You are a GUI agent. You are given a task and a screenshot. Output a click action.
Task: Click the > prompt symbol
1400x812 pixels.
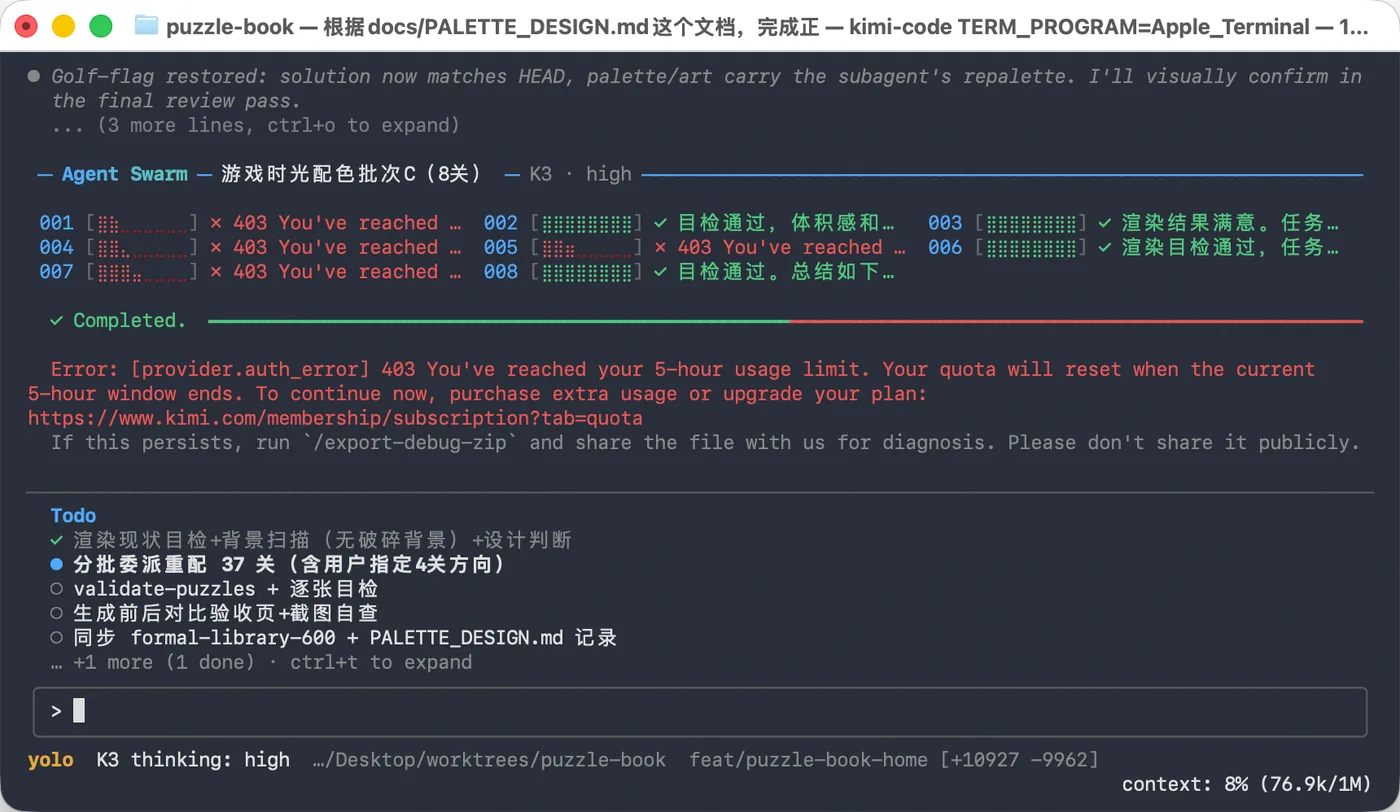pos(56,711)
